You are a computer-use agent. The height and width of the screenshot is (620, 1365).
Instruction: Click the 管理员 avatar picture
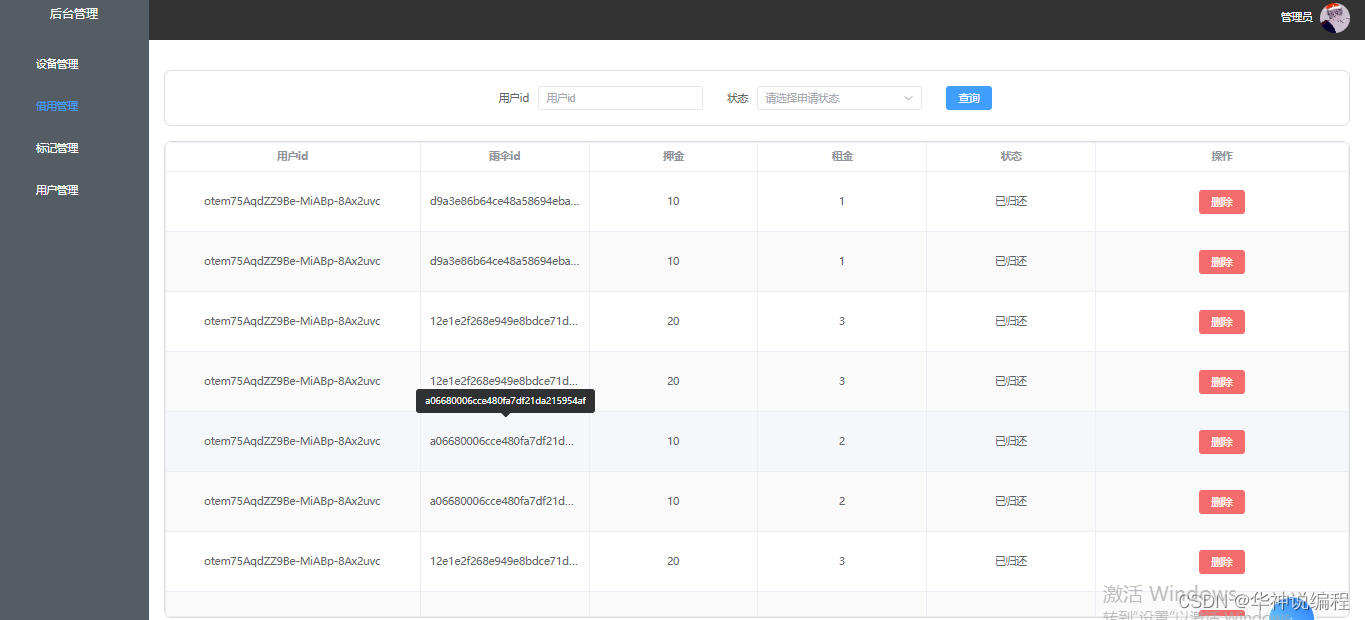coord(1334,18)
